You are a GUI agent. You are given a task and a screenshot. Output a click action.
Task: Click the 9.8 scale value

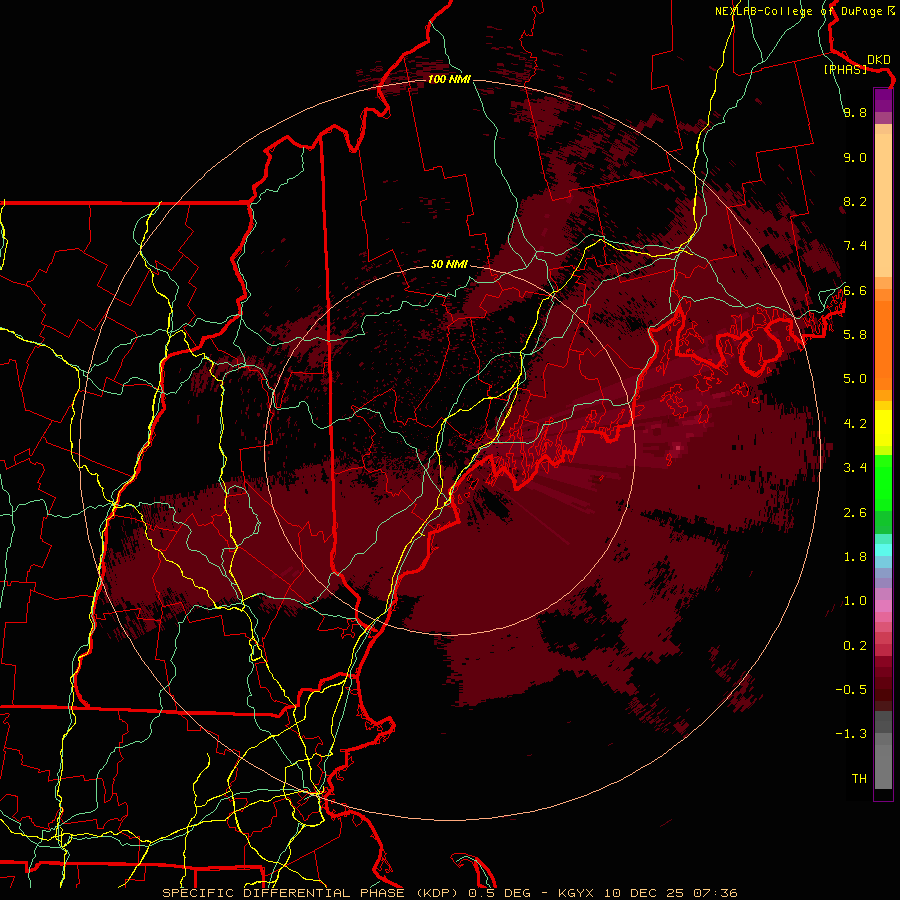tap(855, 112)
